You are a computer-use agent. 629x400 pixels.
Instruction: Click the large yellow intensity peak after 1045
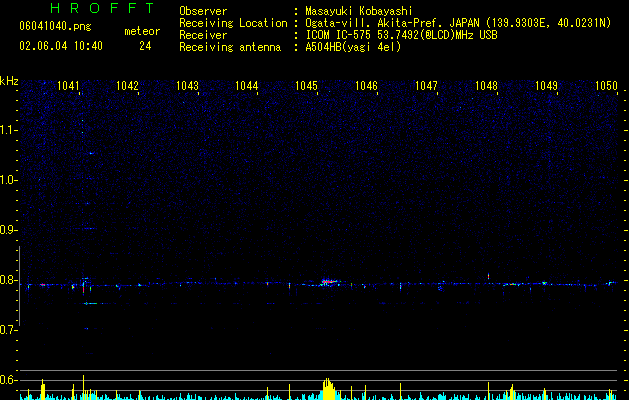click(329, 389)
